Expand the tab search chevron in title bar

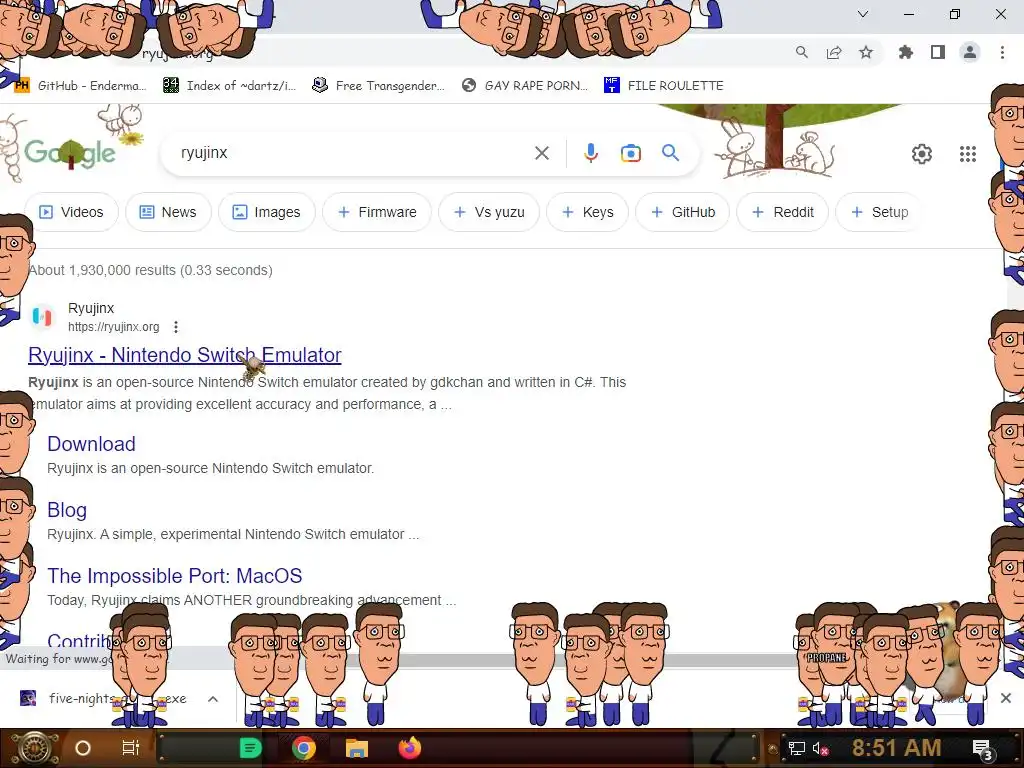click(x=863, y=14)
